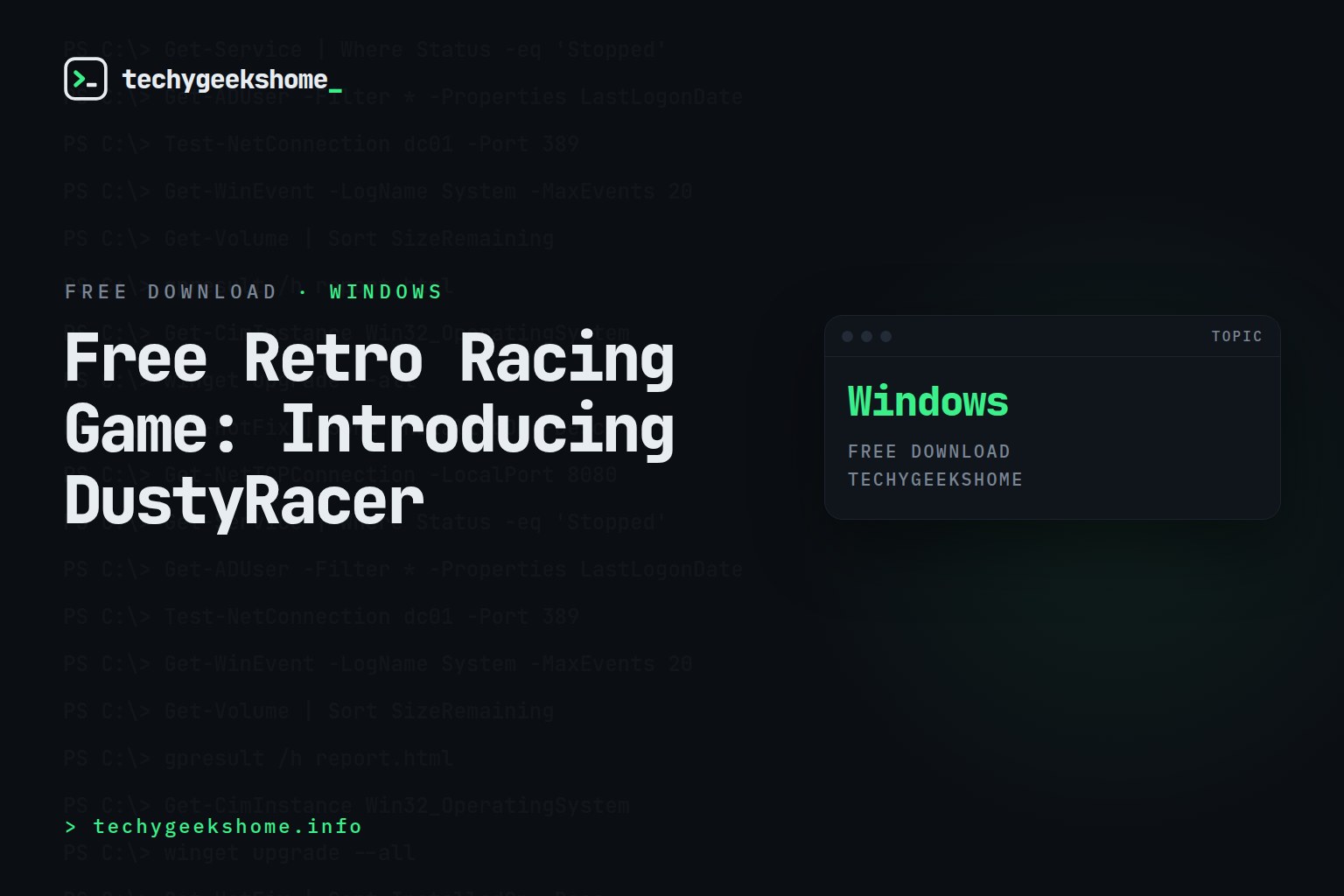Viewport: 1344px width, 896px height.
Task: Click "TECHYGEEKSHOME" inside the topic card
Action: [x=934, y=479]
